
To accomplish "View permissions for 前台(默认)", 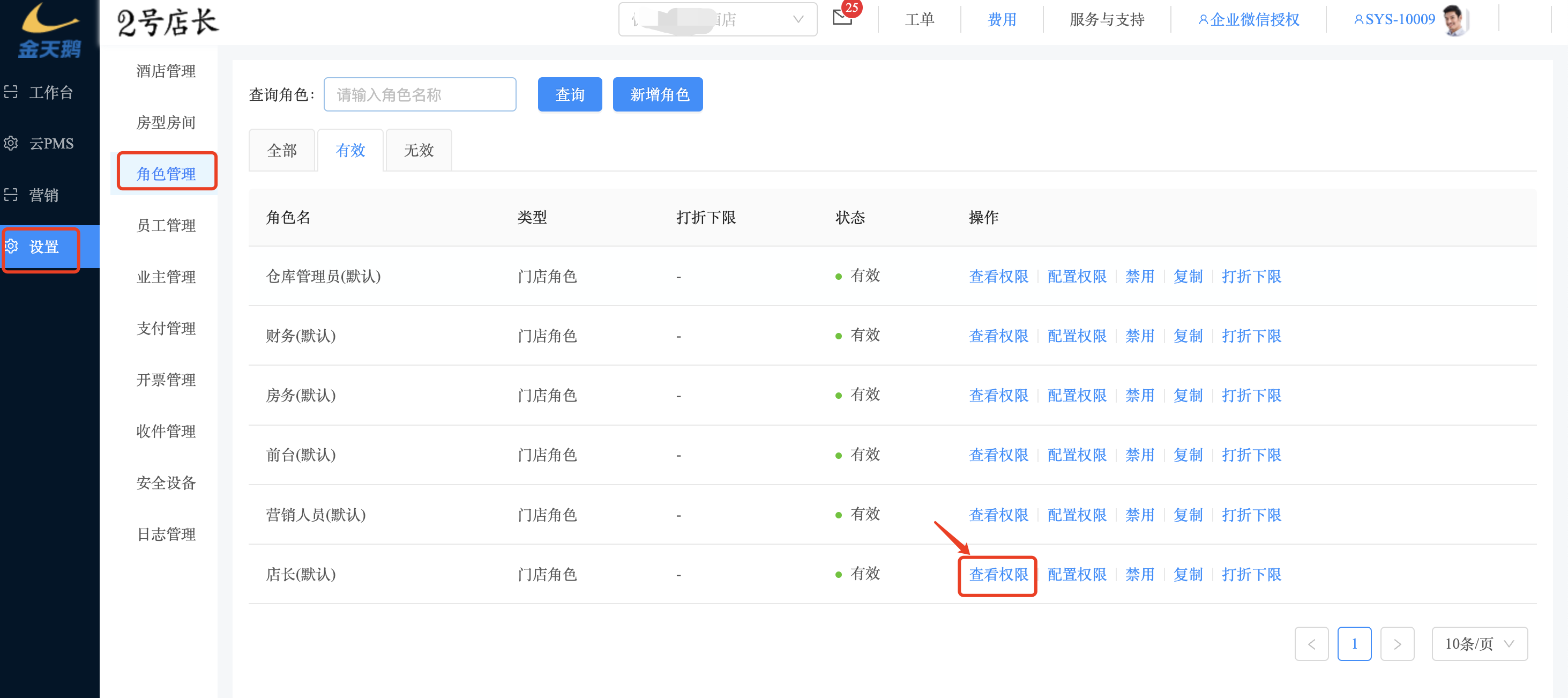I will coord(998,455).
